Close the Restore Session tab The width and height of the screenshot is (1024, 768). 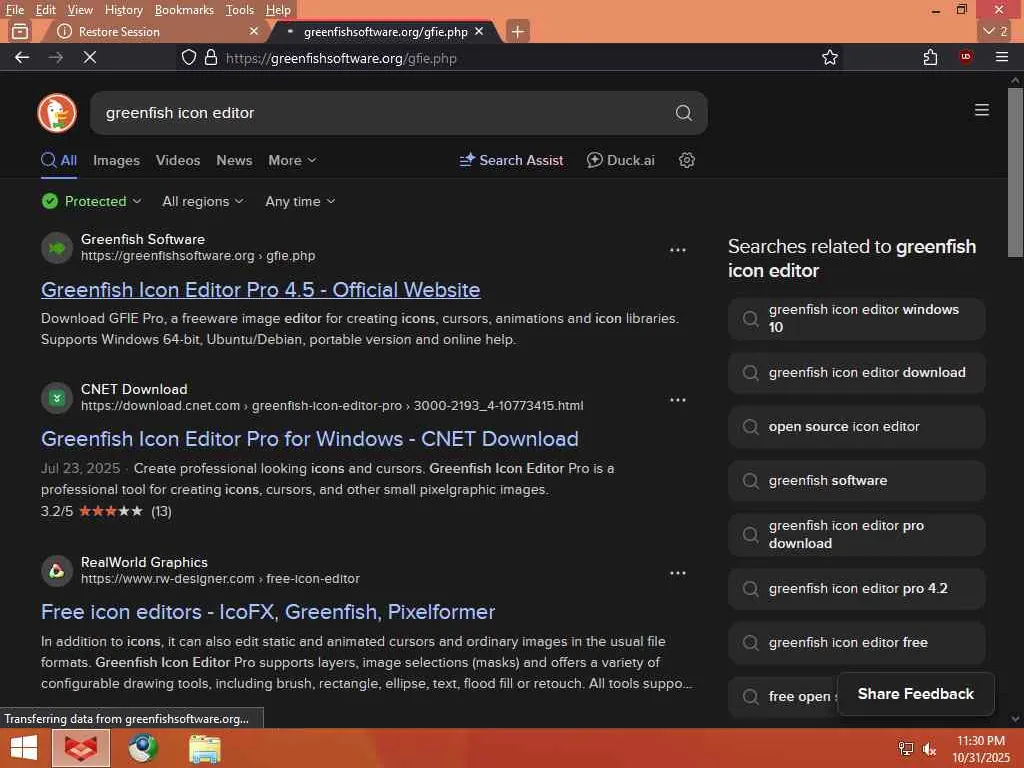click(x=254, y=31)
